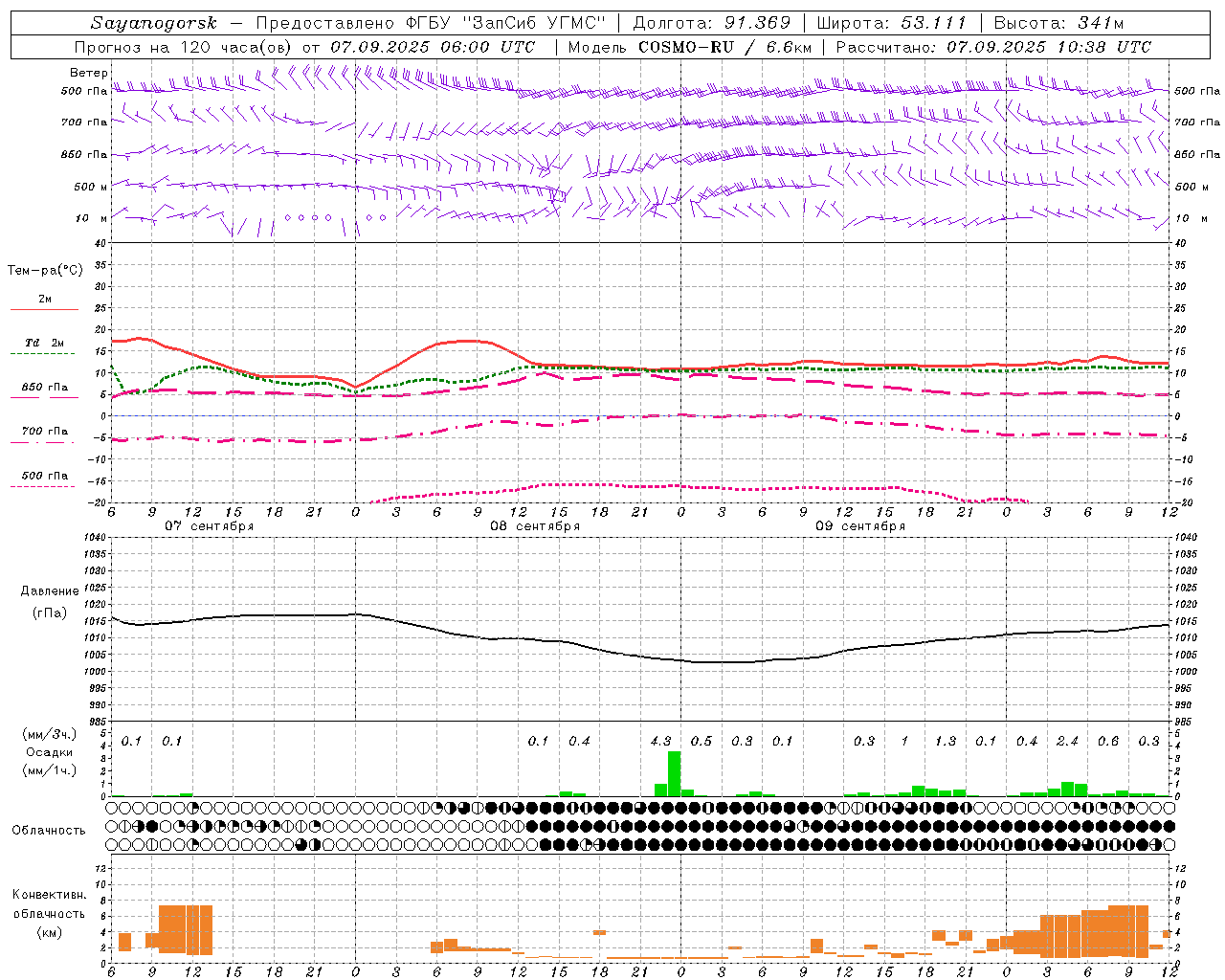Click the '(км)' convective height unit label
The height and width of the screenshot is (980, 1225).
click(x=49, y=933)
